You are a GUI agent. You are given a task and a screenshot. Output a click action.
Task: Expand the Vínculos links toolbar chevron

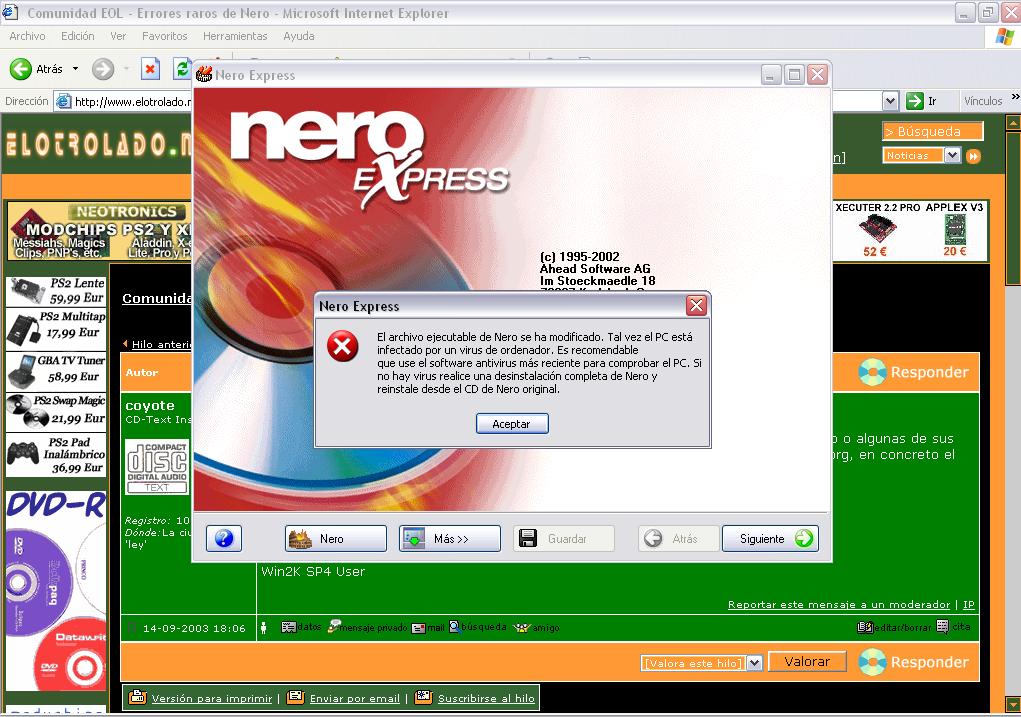[x=1014, y=98]
